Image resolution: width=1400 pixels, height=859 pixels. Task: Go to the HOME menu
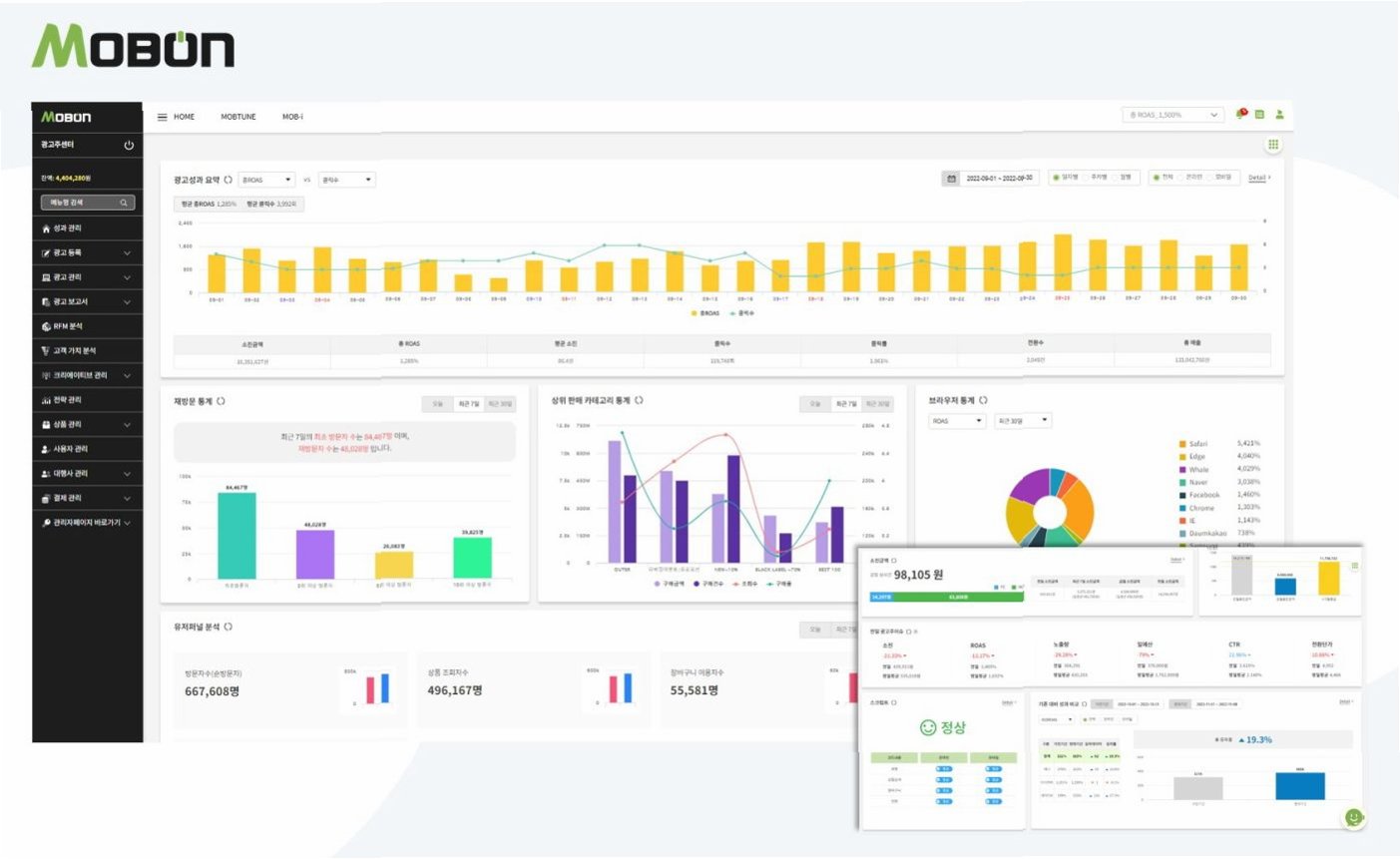click(x=185, y=117)
